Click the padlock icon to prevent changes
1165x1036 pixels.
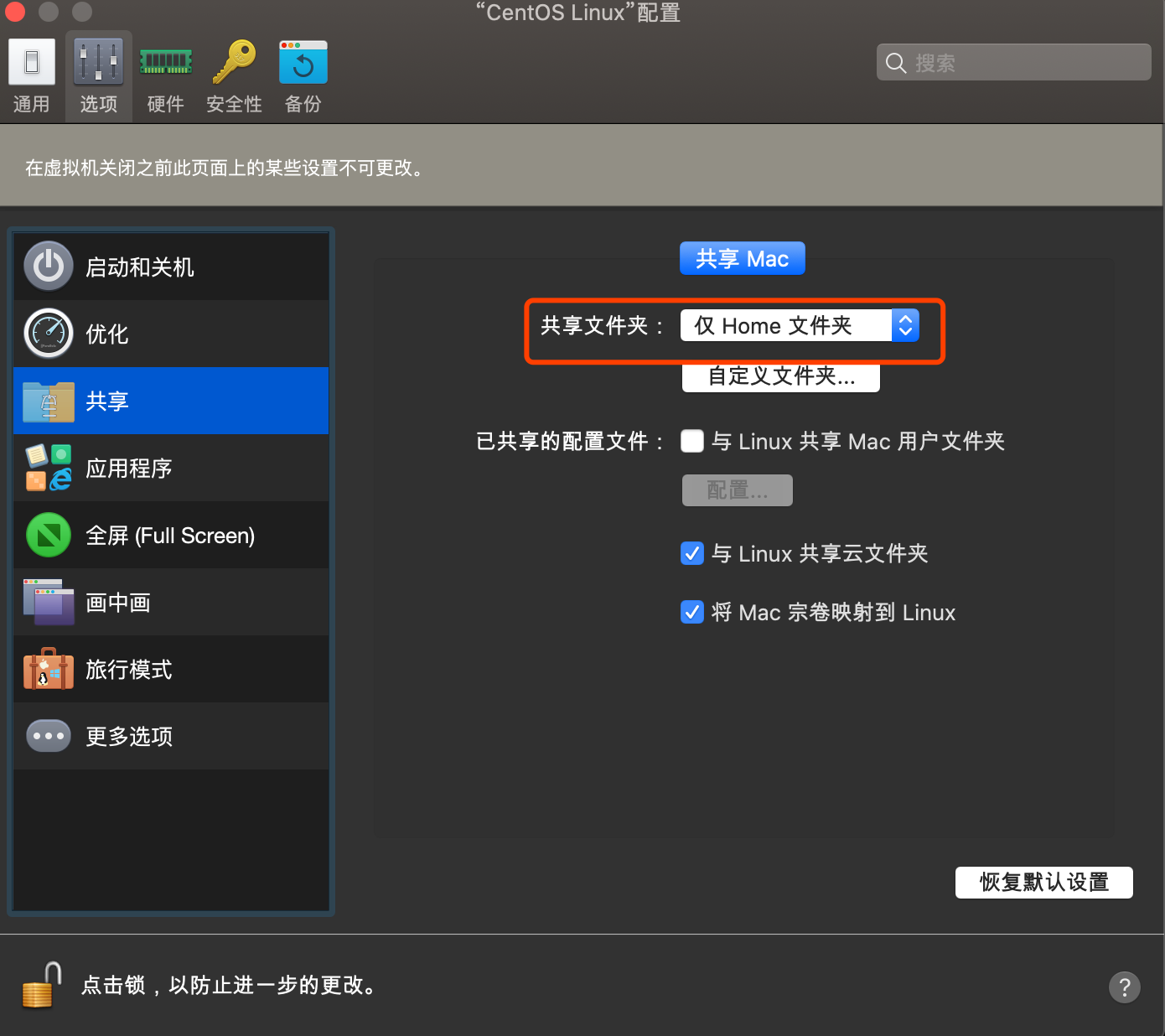42,985
